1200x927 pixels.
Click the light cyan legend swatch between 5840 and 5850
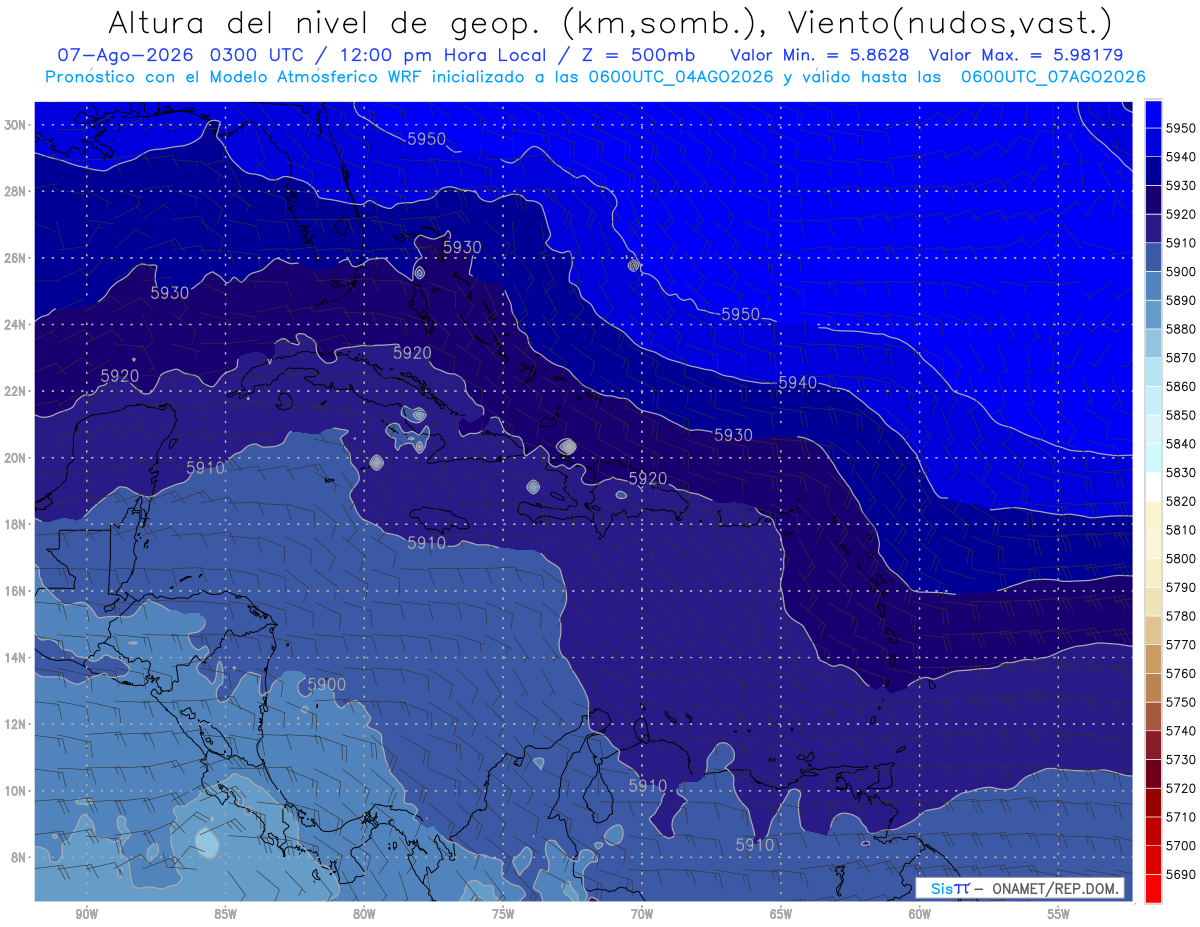[1153, 429]
